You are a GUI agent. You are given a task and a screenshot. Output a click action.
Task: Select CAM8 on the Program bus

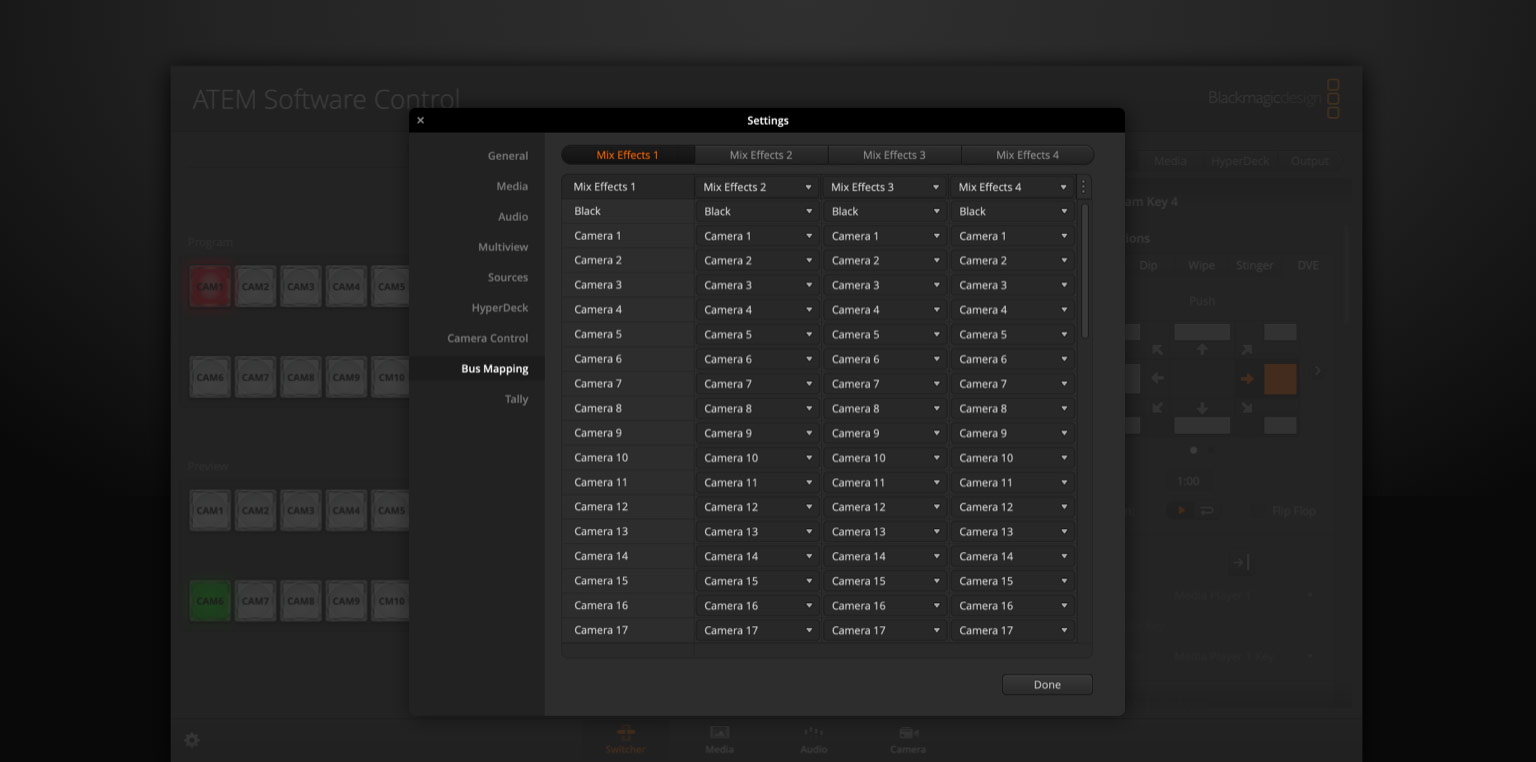(x=301, y=377)
